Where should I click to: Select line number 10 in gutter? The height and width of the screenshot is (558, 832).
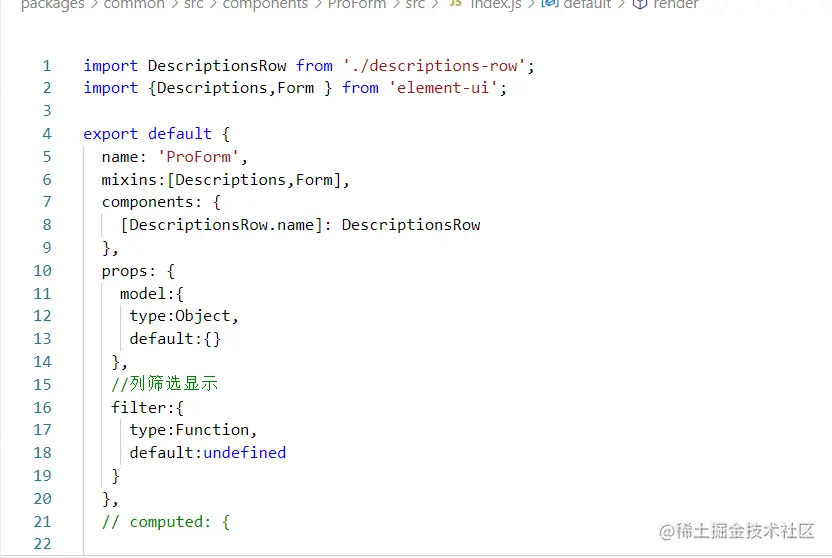click(42, 271)
